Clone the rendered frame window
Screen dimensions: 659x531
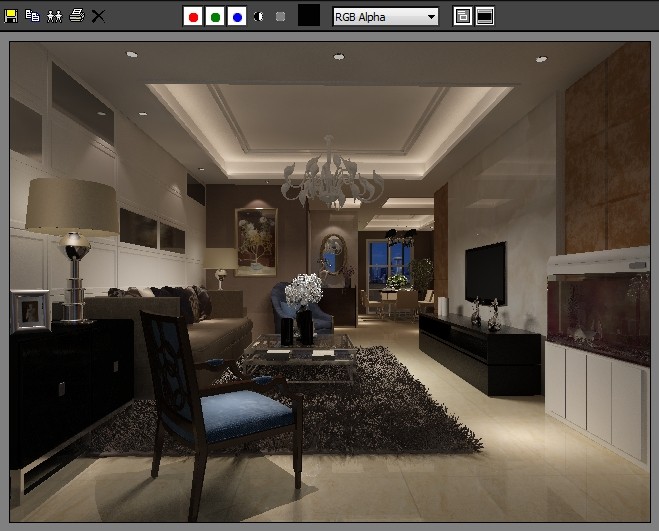(55, 16)
